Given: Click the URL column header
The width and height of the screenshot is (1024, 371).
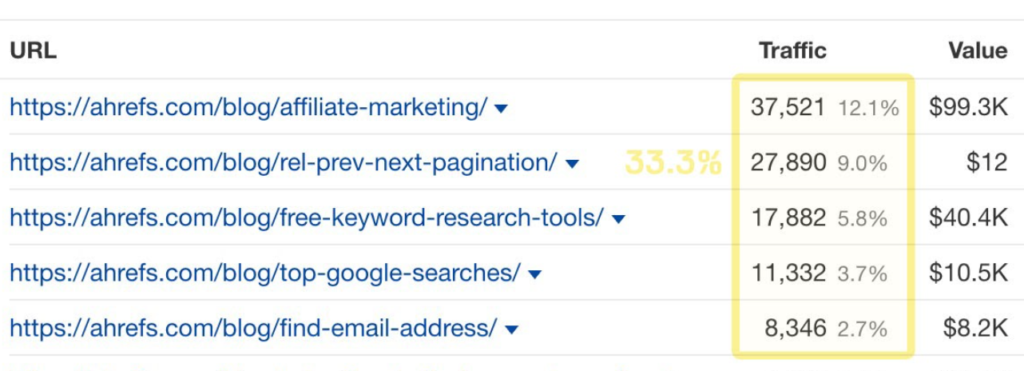Looking at the screenshot, I should 33,51.
